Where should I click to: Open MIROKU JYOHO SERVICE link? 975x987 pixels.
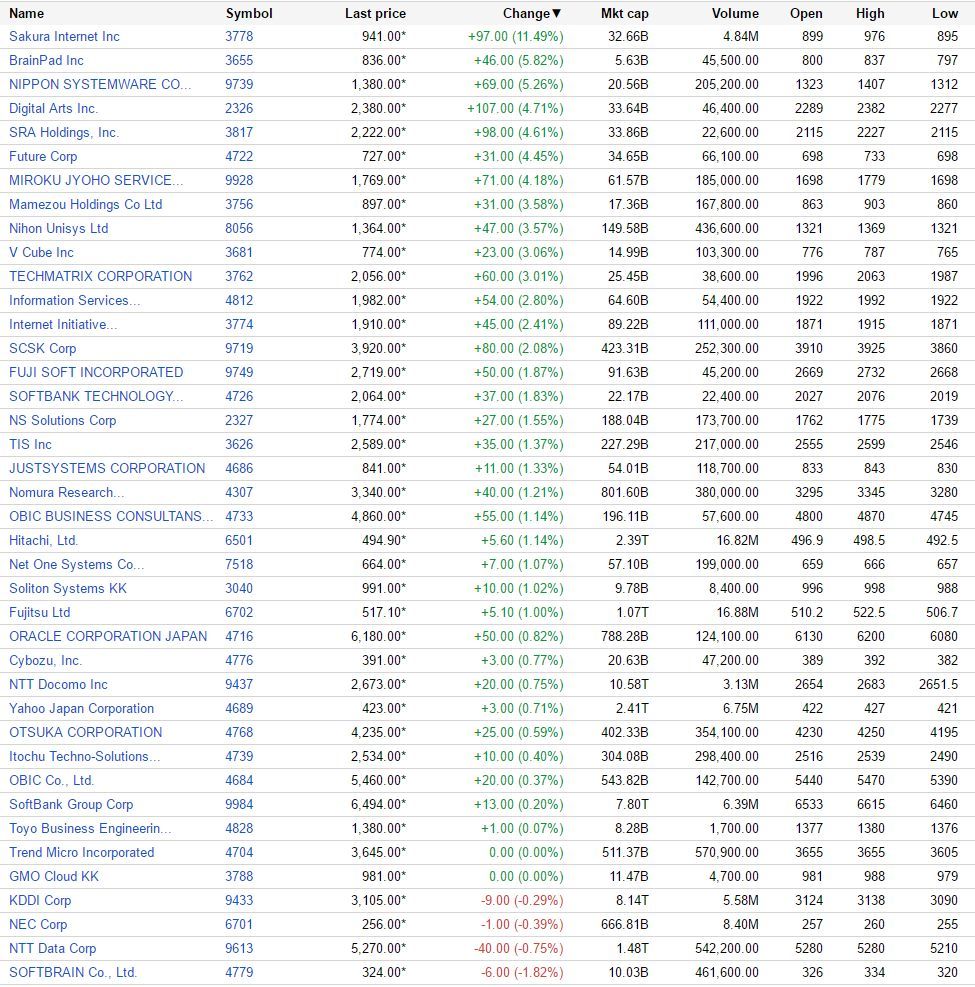pos(96,180)
